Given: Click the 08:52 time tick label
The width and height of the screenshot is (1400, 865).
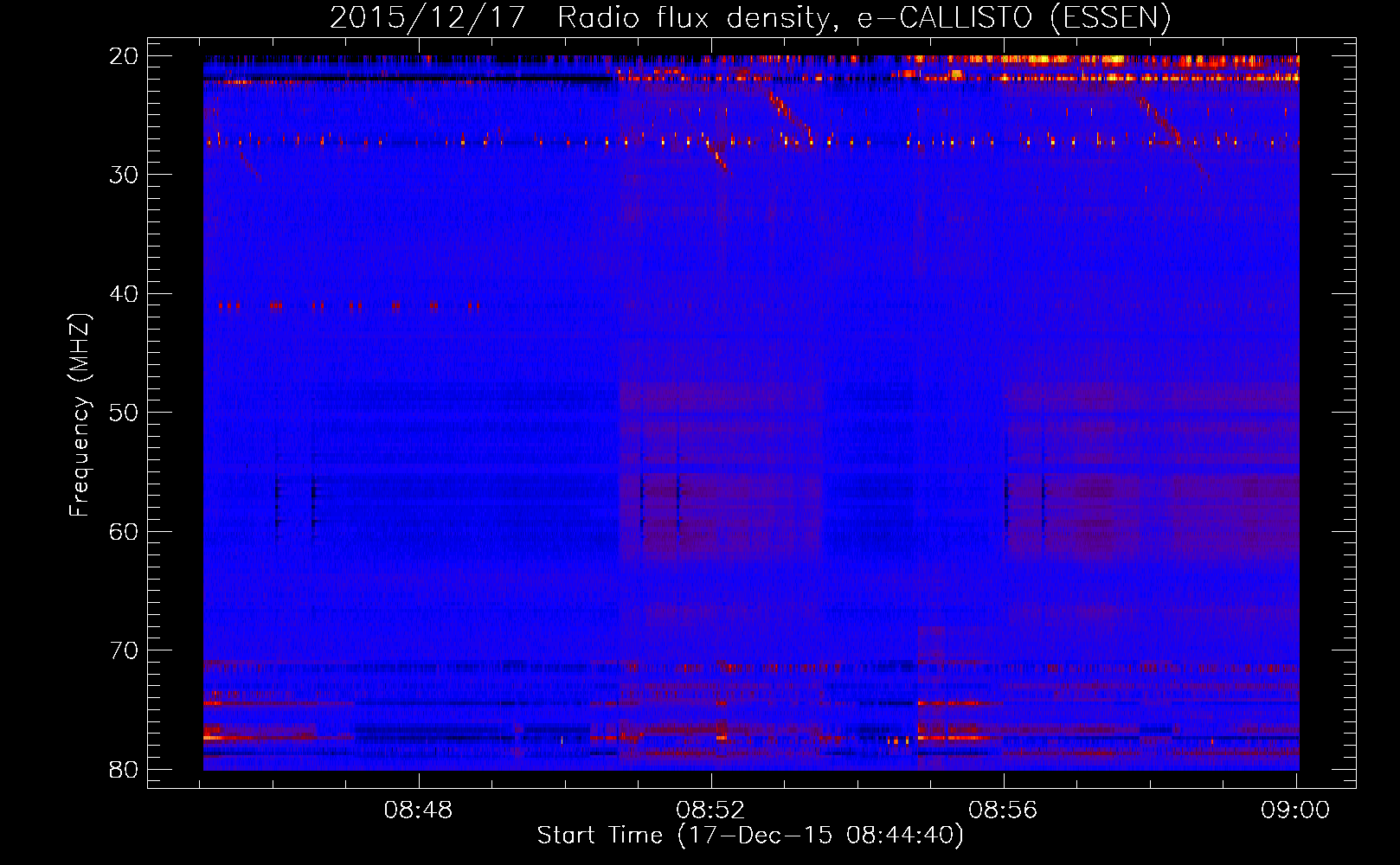Looking at the screenshot, I should click(711, 811).
